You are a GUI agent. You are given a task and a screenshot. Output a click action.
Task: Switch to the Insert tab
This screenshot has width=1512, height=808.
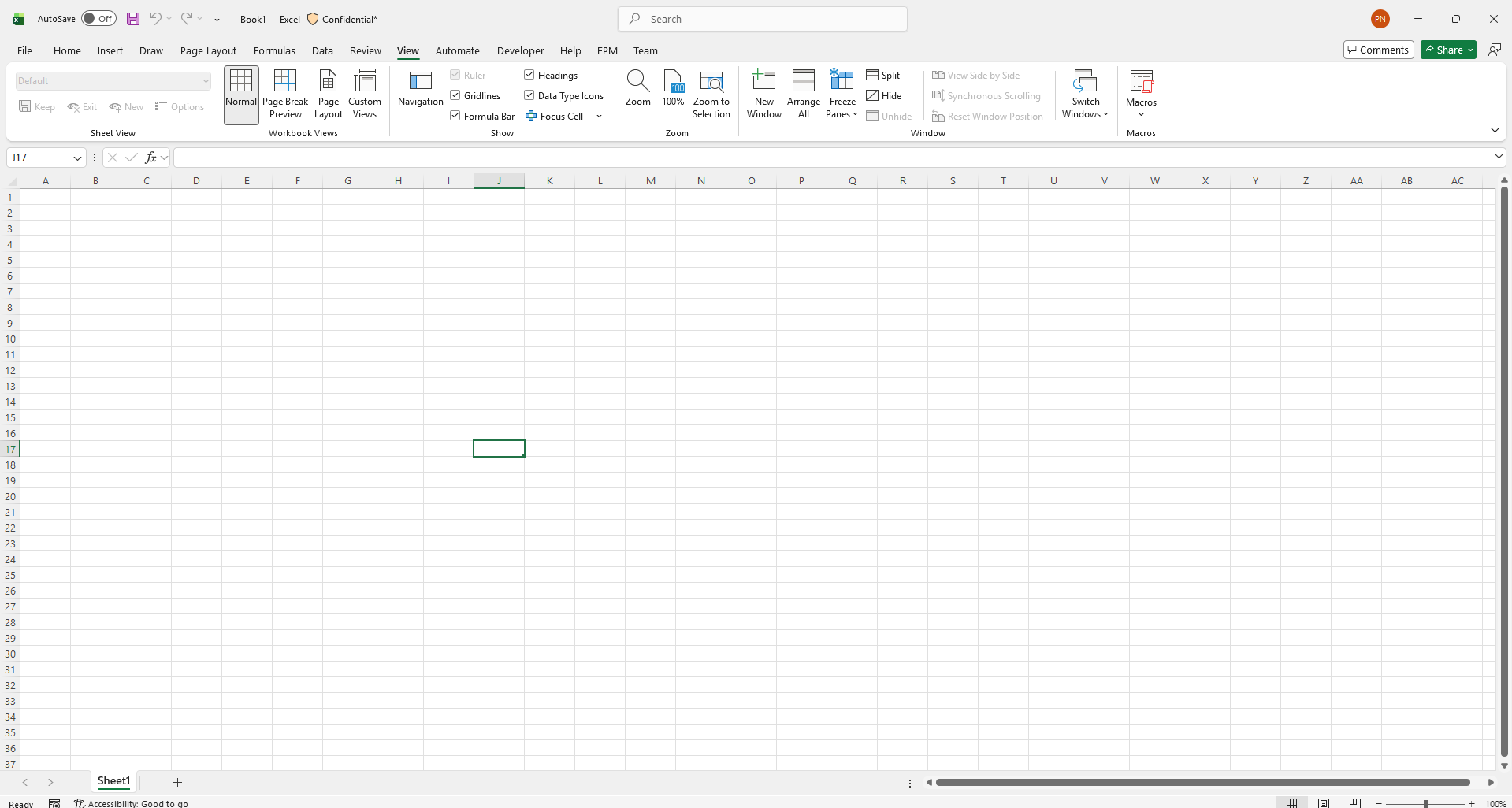click(110, 50)
